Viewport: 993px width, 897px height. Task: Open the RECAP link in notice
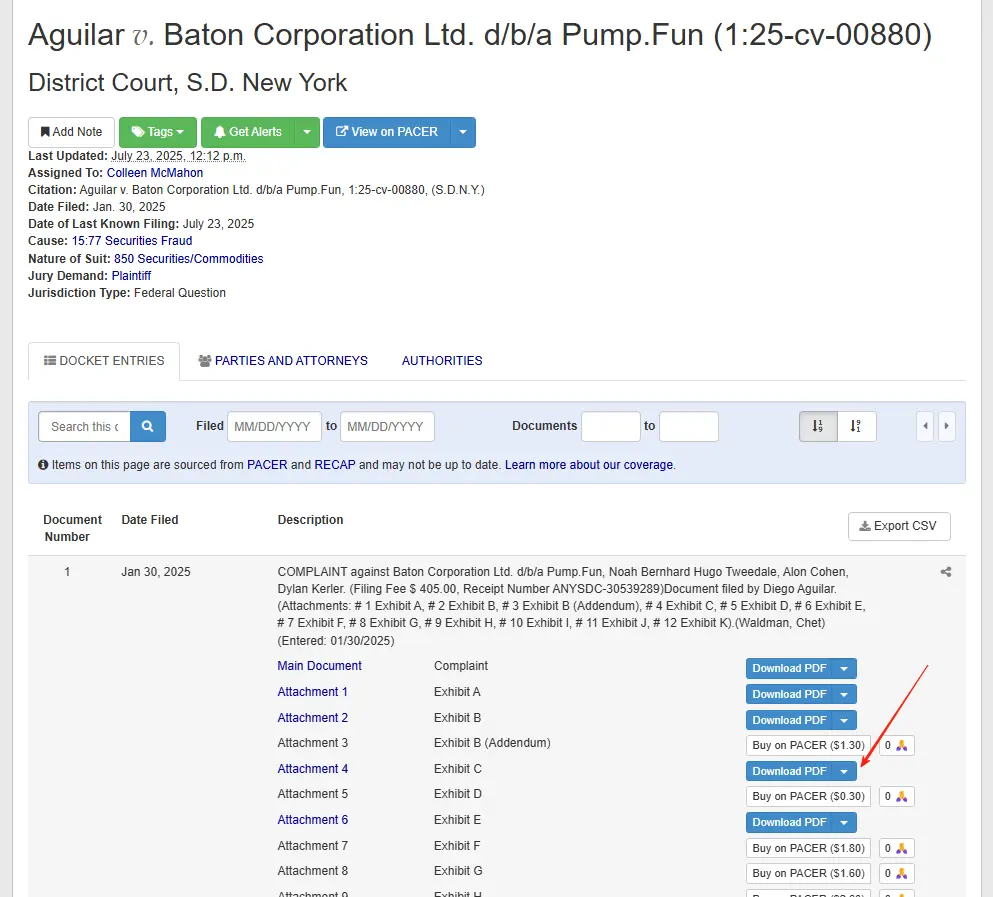click(x=335, y=464)
